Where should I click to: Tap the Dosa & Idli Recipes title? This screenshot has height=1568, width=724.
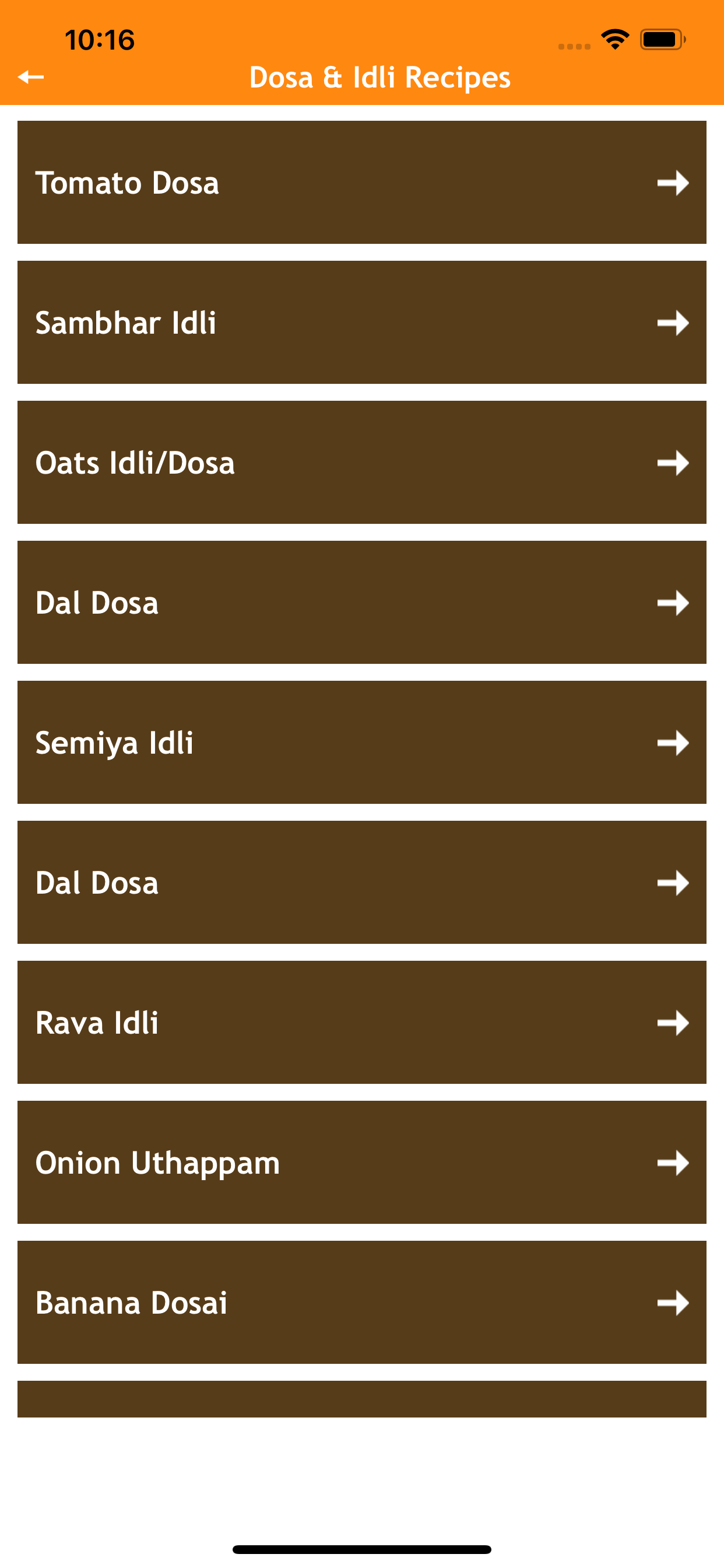tap(379, 78)
